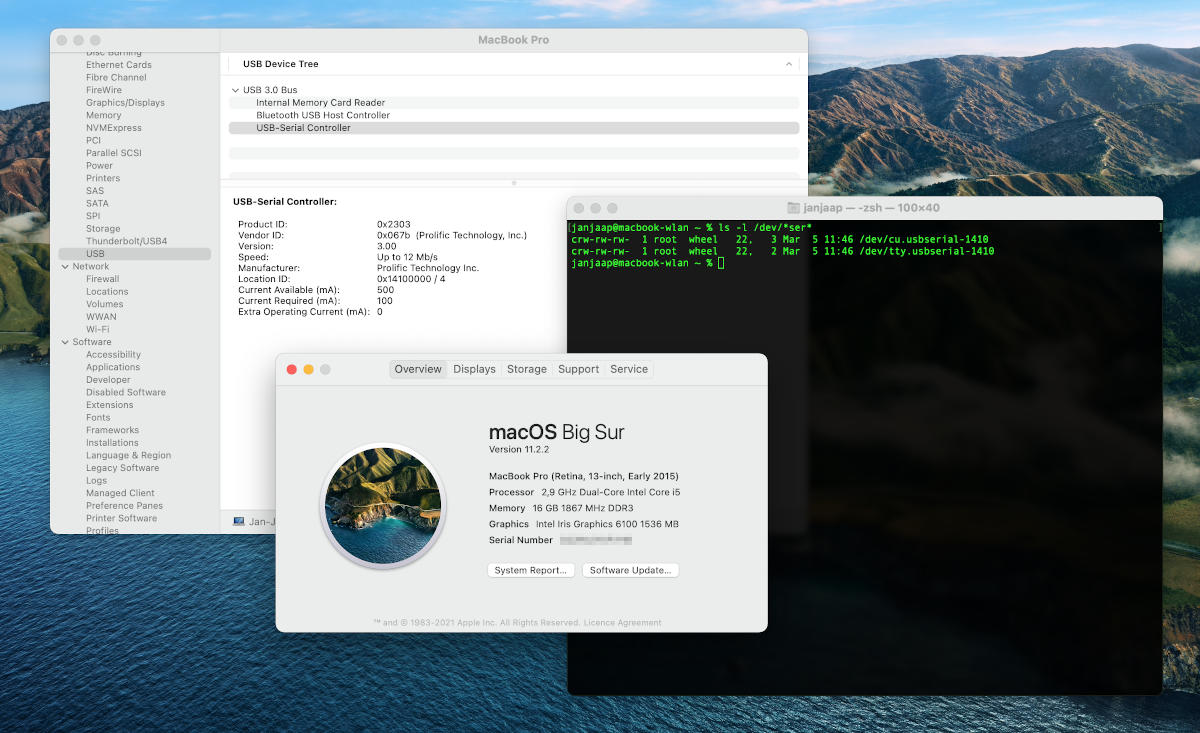The image size is (1200, 733).
Task: Choose Storage in the System Information sidebar
Action: [x=103, y=229]
